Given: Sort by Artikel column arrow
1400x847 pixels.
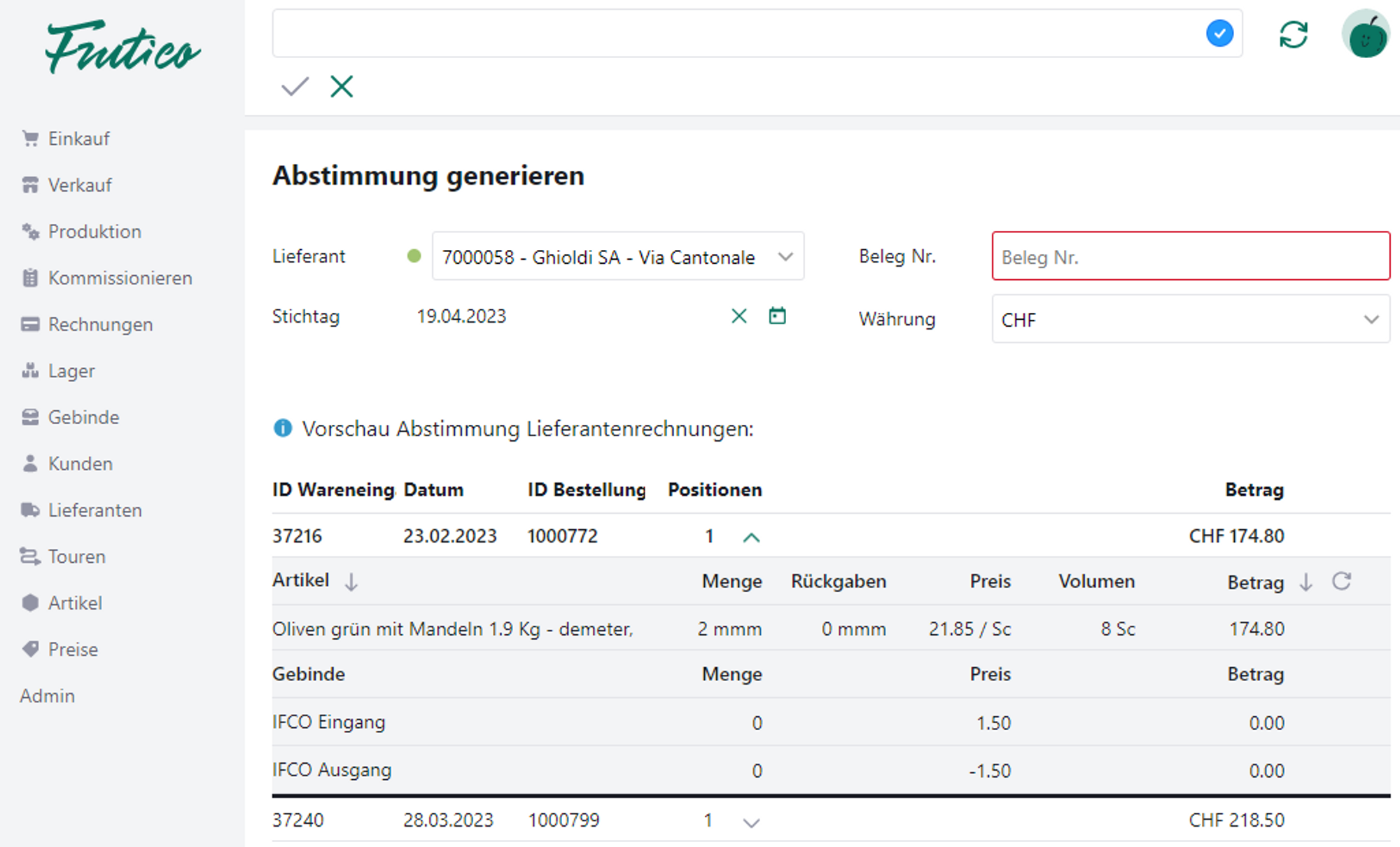Looking at the screenshot, I should pyautogui.click(x=351, y=582).
